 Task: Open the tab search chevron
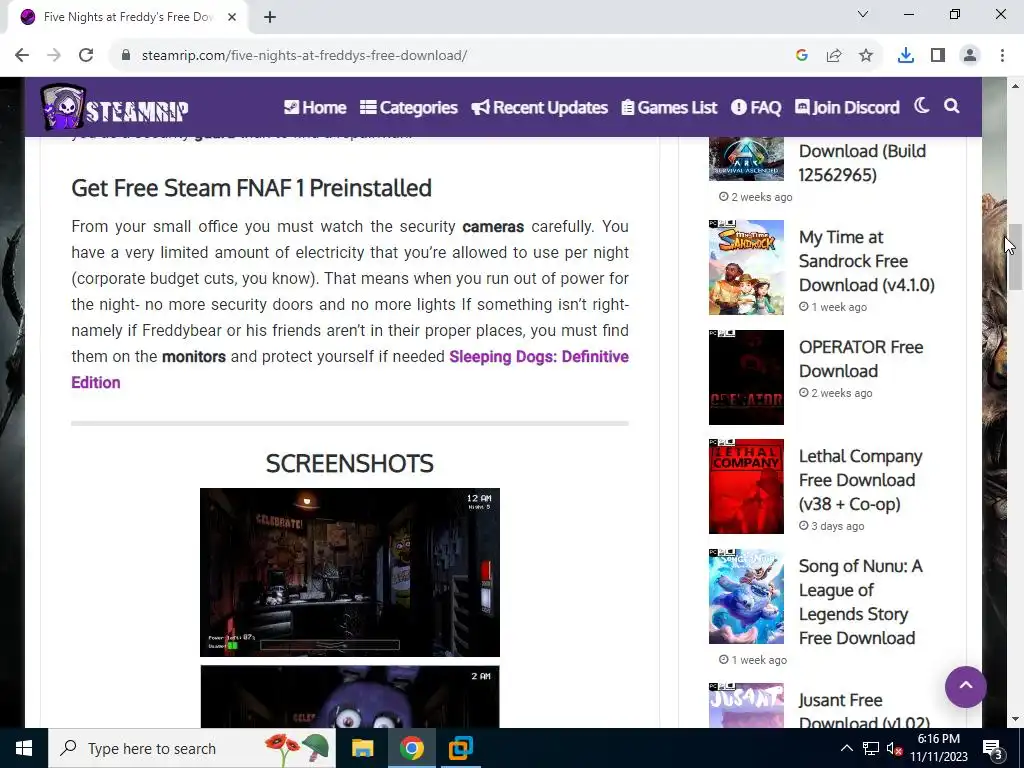863,14
